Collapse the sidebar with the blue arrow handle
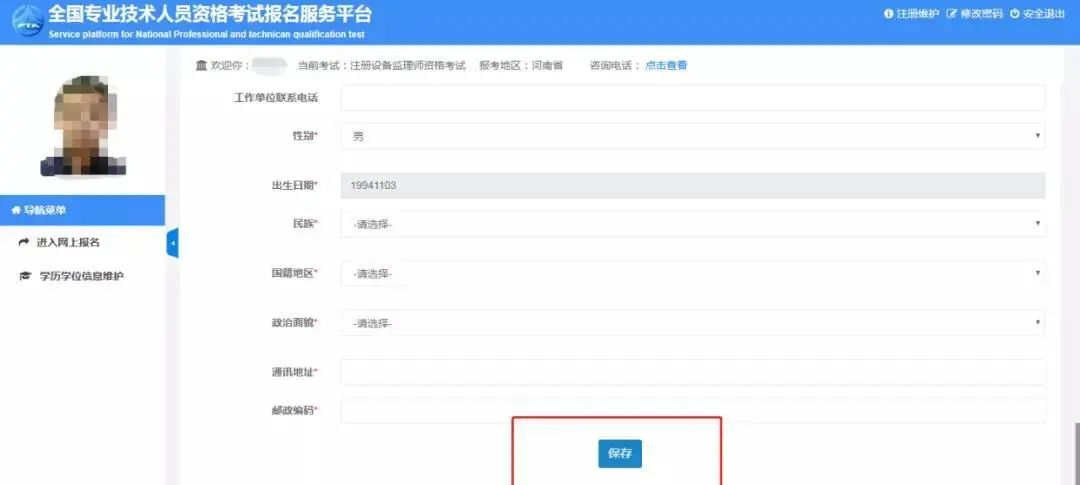This screenshot has height=485, width=1080. coord(172,243)
